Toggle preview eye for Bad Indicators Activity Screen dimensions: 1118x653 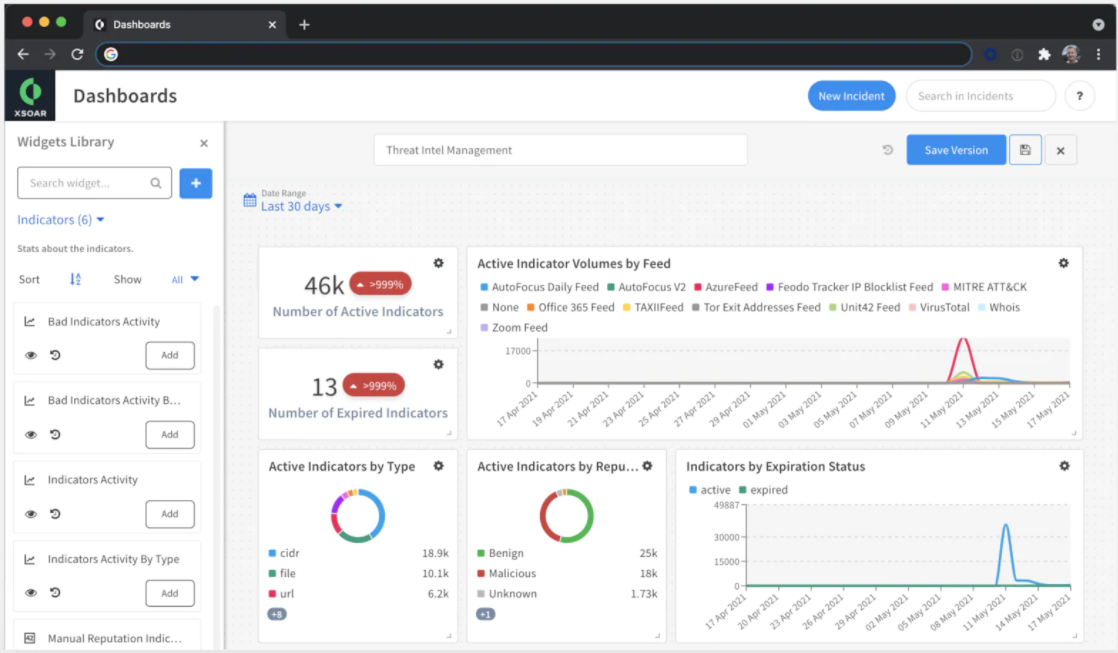click(31, 355)
